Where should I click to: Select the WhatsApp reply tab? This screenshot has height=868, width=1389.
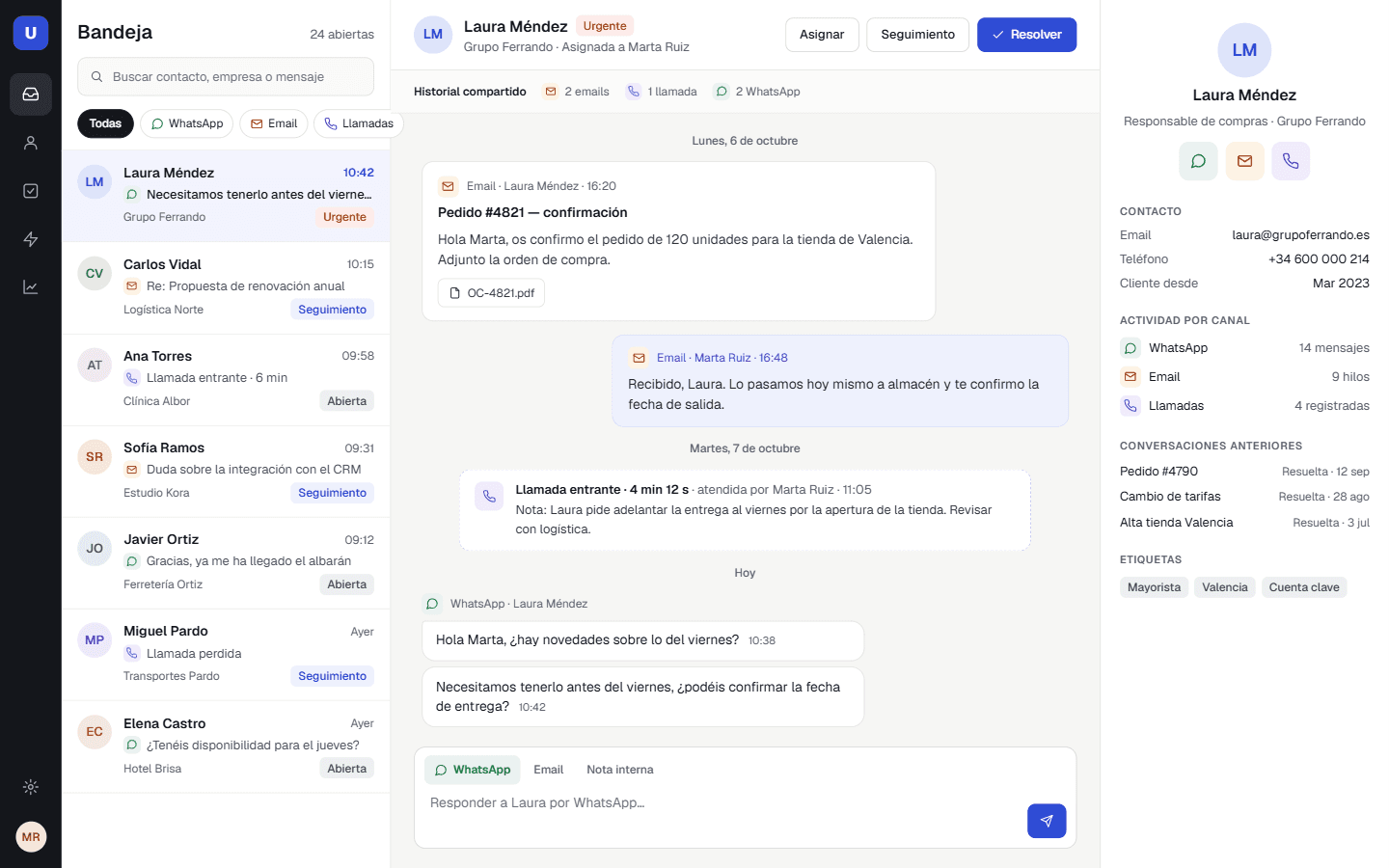pos(473,770)
